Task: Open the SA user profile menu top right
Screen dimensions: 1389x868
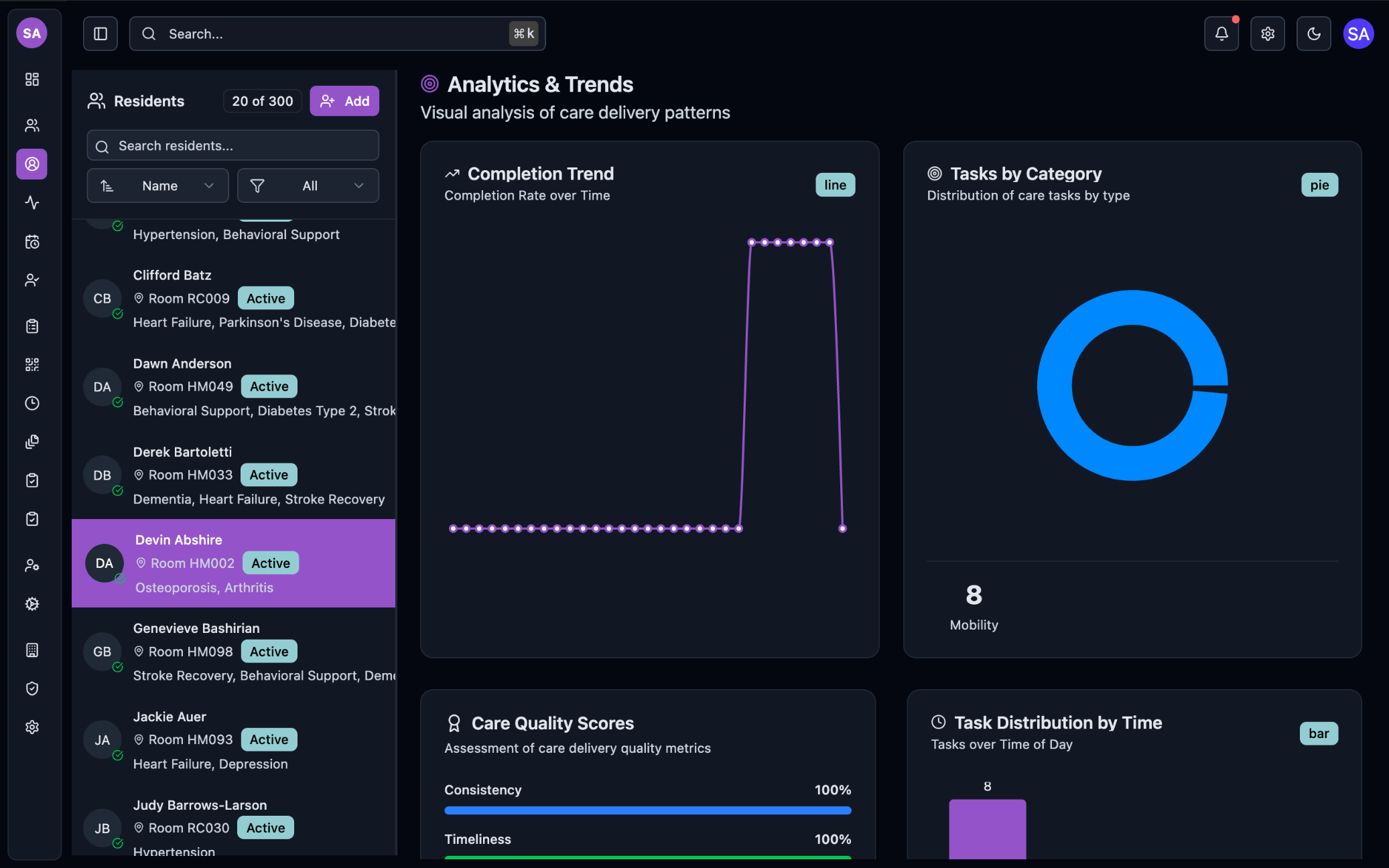Action: [1358, 33]
